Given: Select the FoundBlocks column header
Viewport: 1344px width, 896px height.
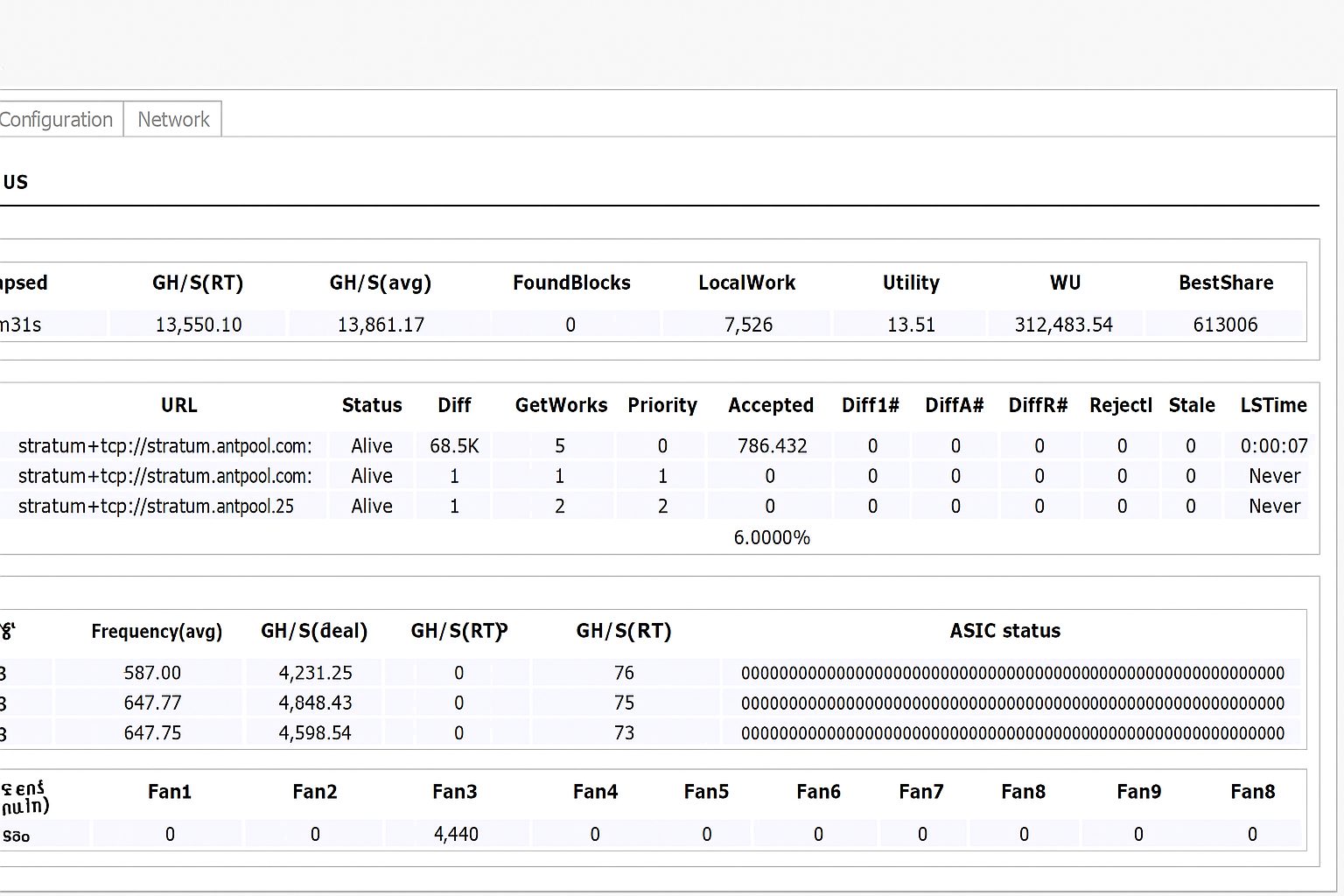Looking at the screenshot, I should click(x=571, y=283).
